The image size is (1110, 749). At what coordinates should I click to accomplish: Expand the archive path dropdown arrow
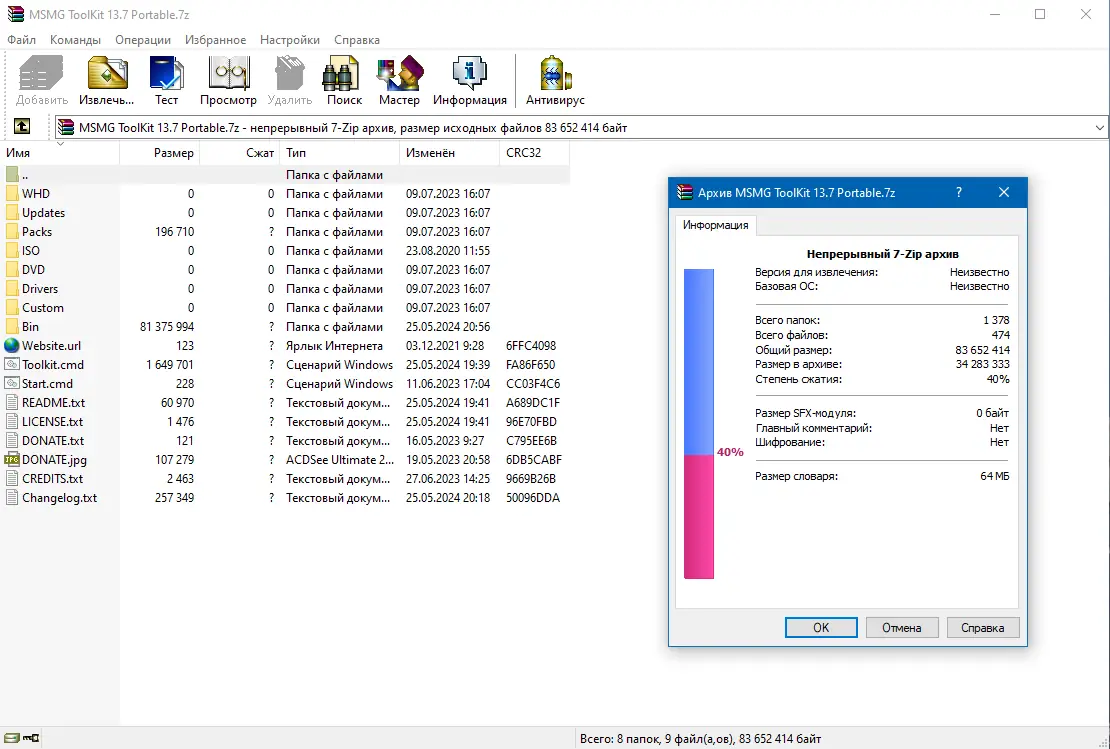[1099, 127]
